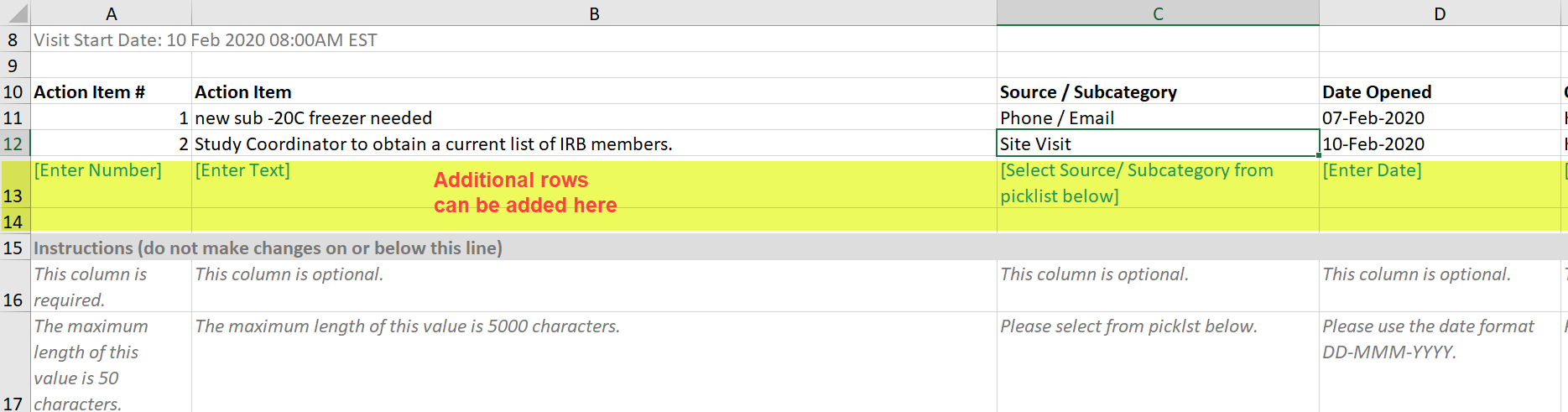Select the [Enter Number] placeholder cell

coord(111,183)
